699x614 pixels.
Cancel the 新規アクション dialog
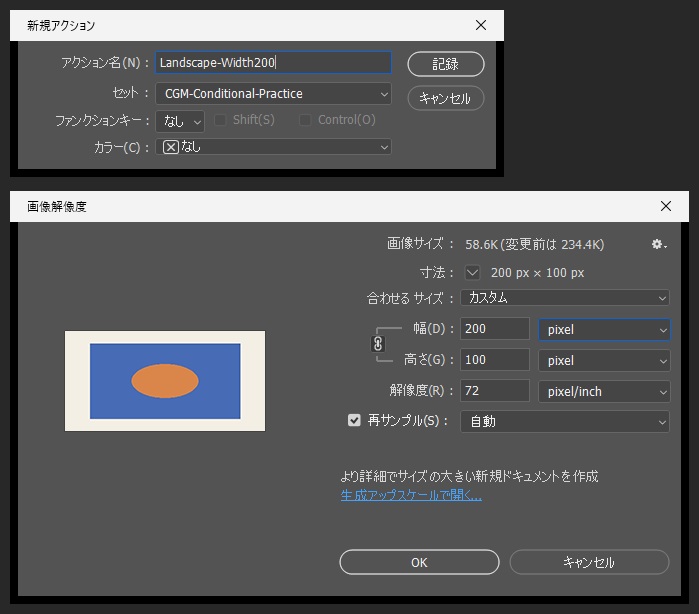coord(445,98)
